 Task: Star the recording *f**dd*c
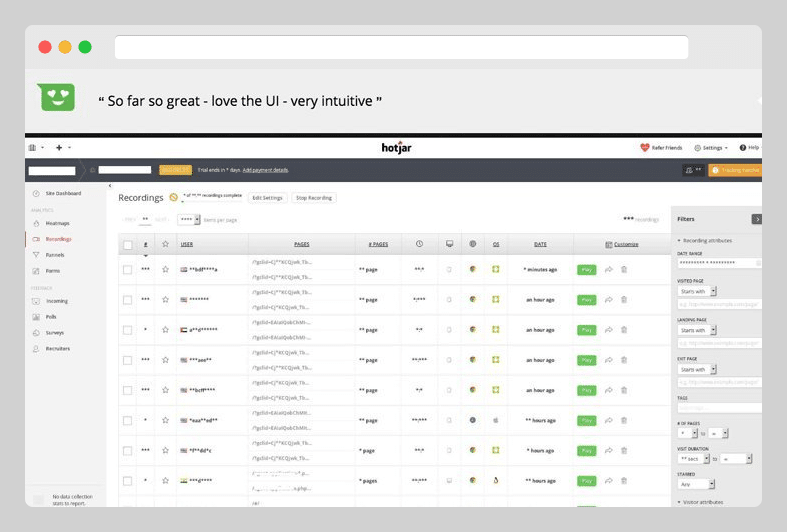pos(165,450)
